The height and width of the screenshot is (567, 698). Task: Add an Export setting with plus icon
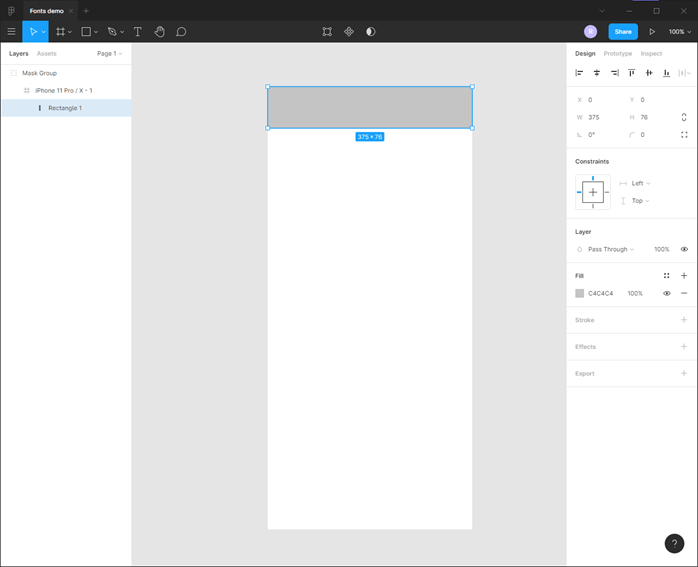[x=684, y=373]
